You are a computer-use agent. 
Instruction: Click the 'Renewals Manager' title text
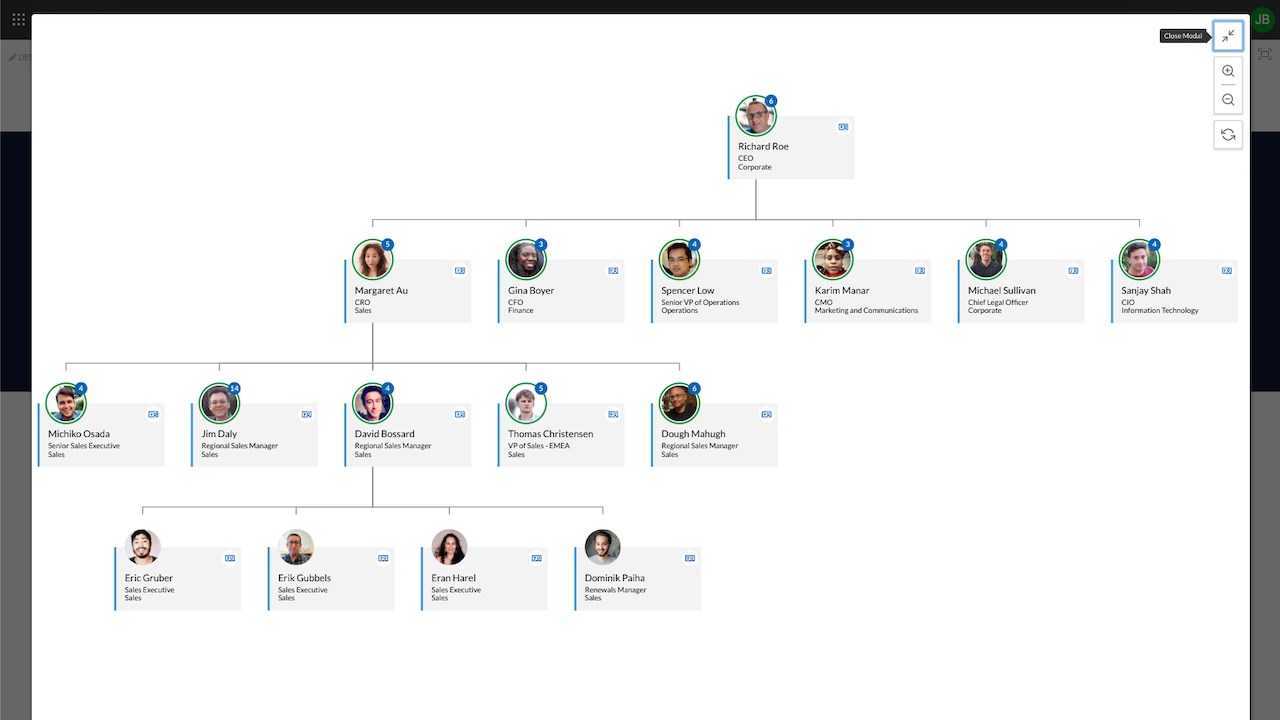616,590
